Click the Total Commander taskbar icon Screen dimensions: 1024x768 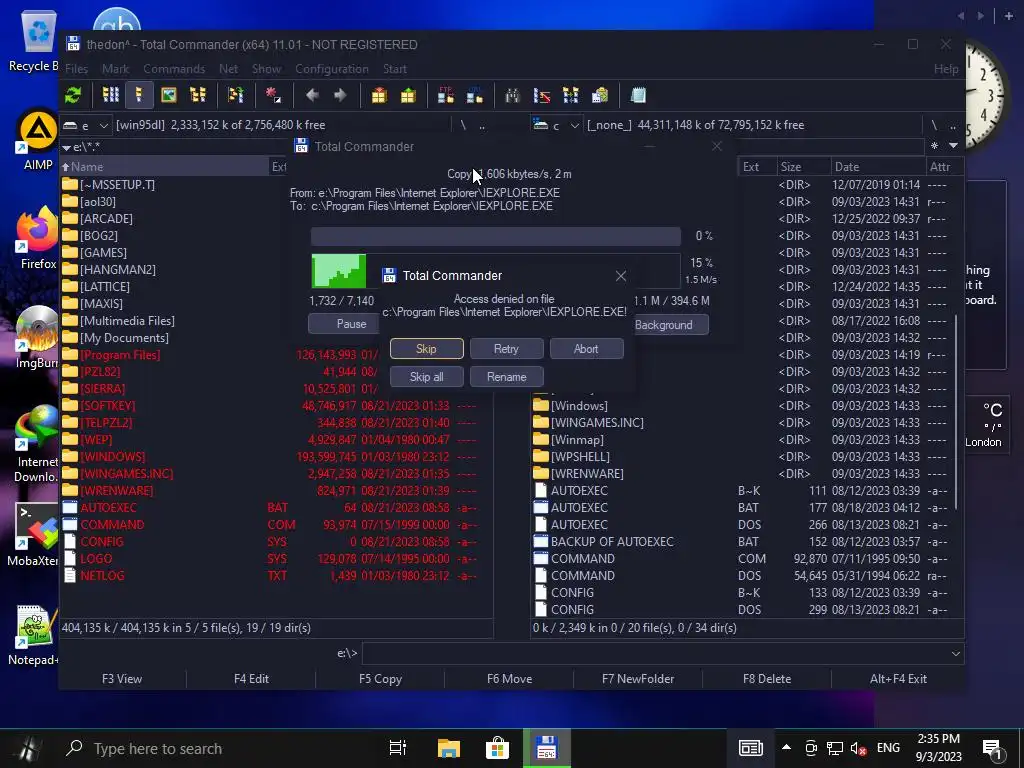(546, 748)
